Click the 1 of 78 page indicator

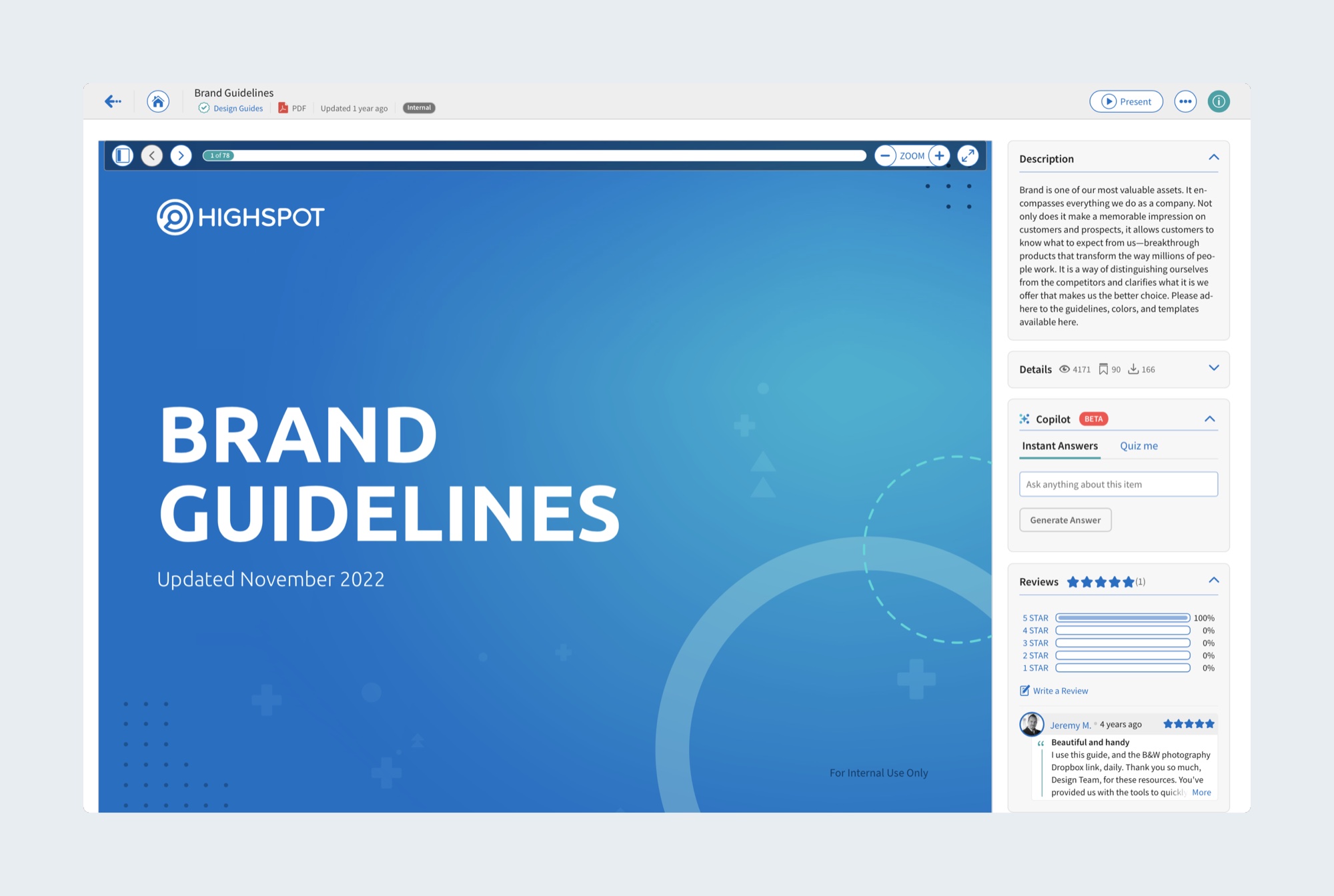pos(219,155)
